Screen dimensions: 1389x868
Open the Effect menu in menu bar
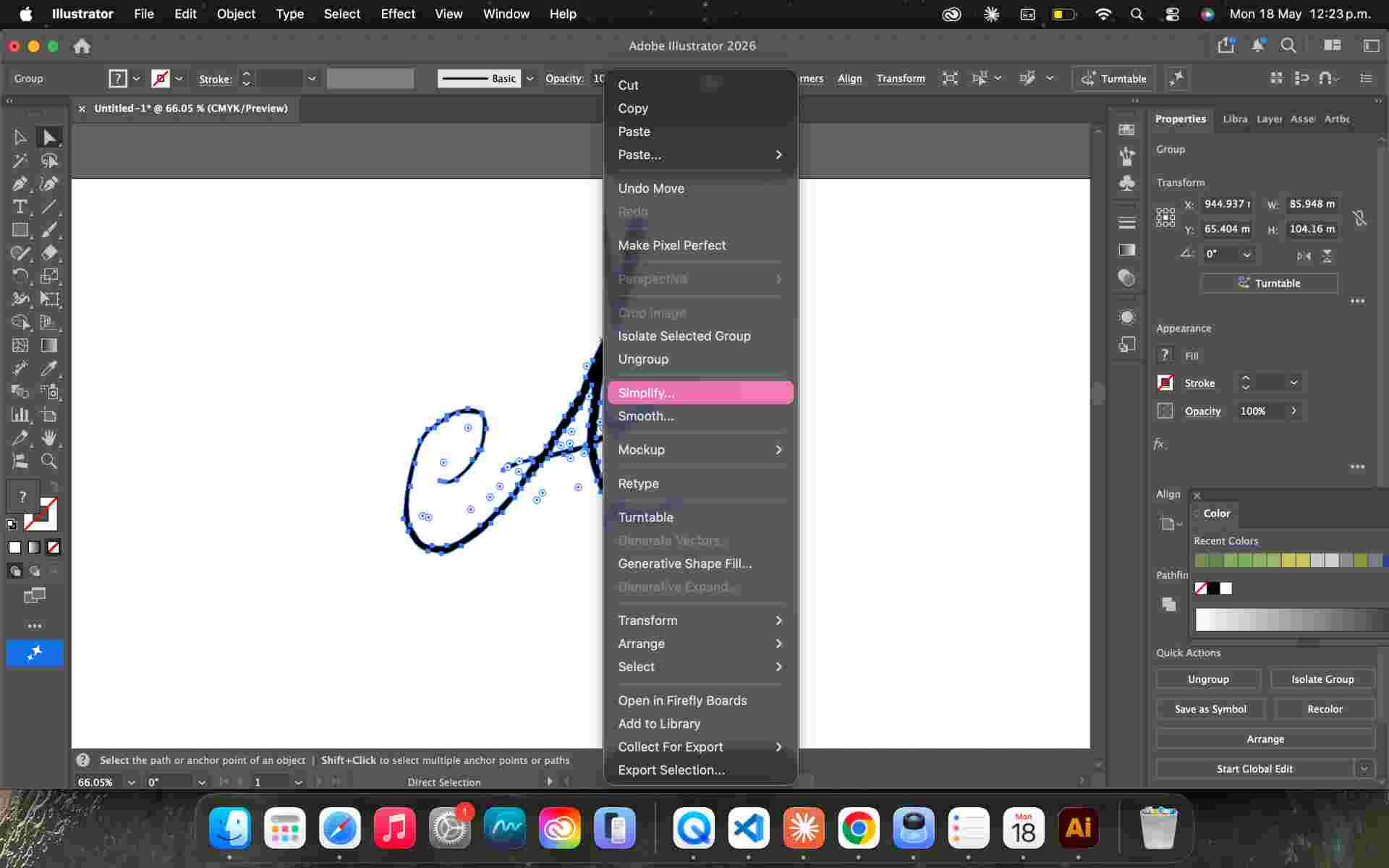point(398,14)
